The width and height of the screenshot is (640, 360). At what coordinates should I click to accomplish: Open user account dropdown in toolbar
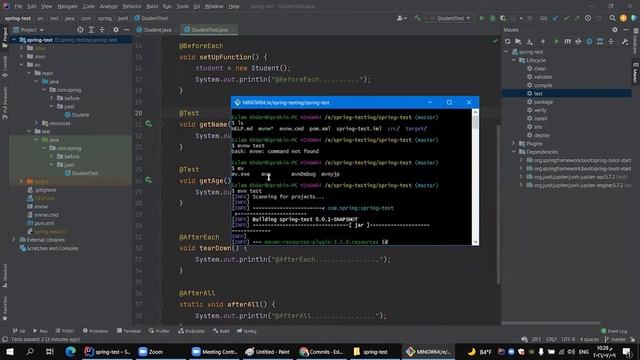coord(402,18)
